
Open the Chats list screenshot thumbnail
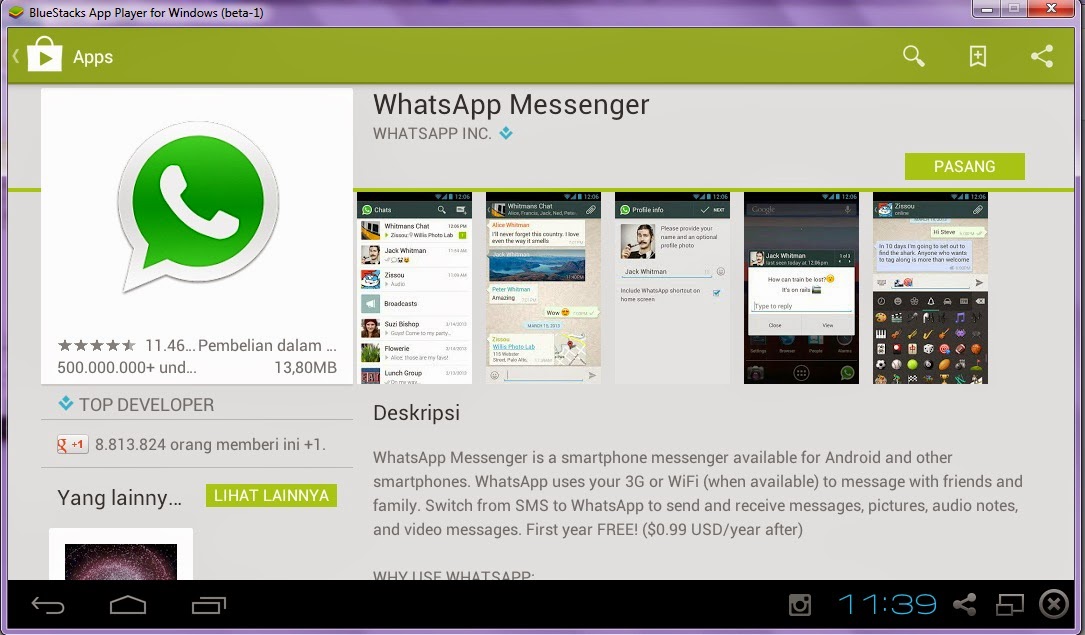[414, 288]
